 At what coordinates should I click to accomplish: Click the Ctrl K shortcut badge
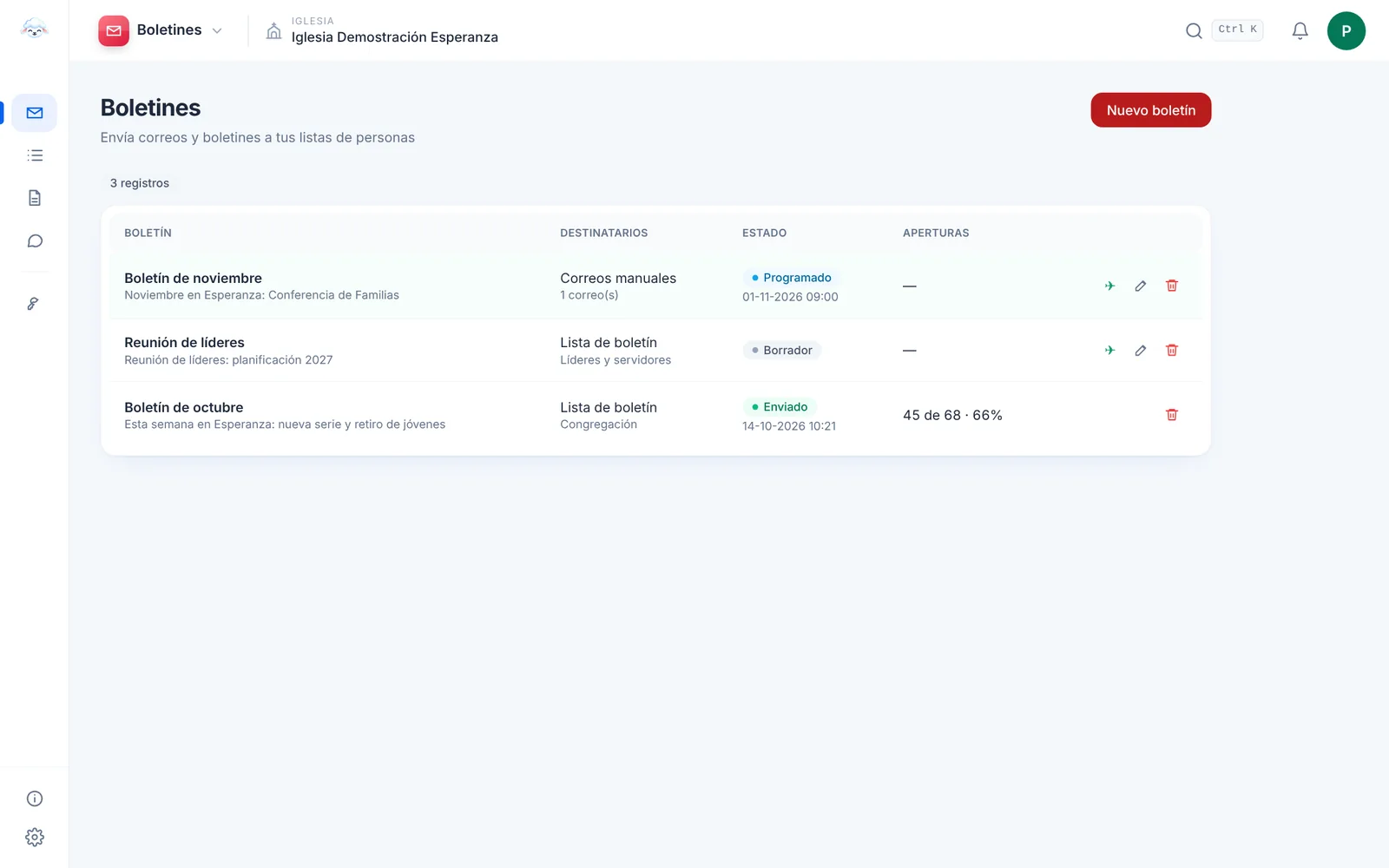(x=1237, y=30)
